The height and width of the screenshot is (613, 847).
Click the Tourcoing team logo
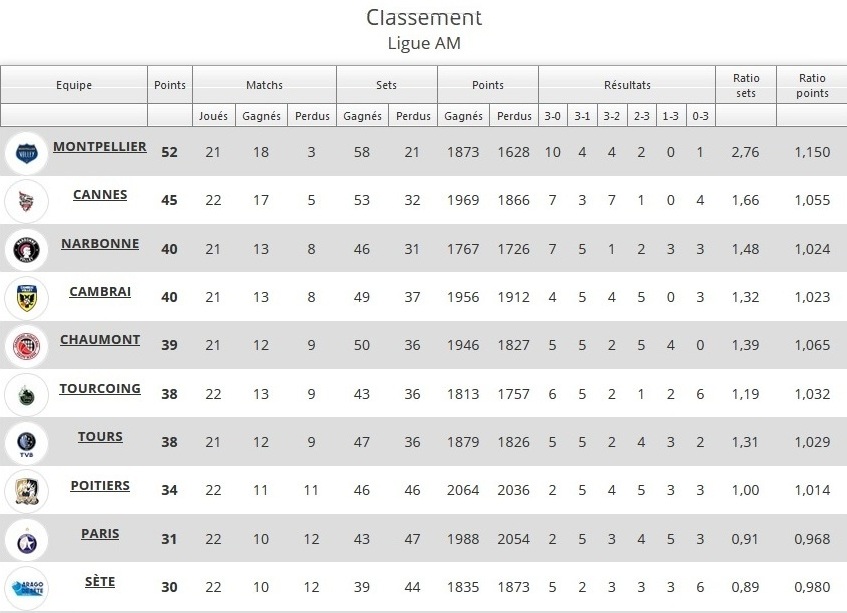[x=26, y=395]
